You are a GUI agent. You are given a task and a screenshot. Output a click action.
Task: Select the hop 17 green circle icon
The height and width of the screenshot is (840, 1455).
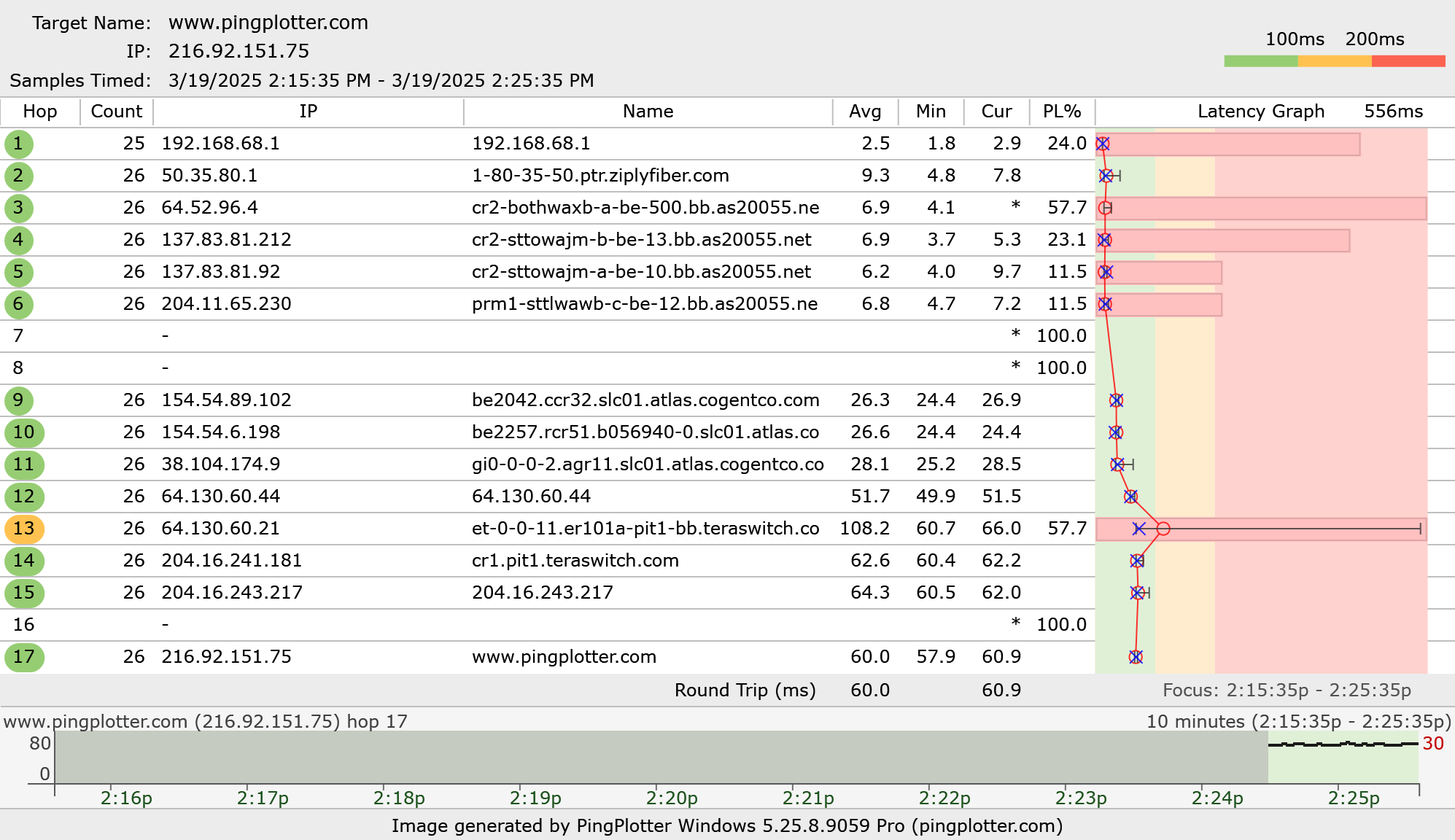tap(24, 657)
